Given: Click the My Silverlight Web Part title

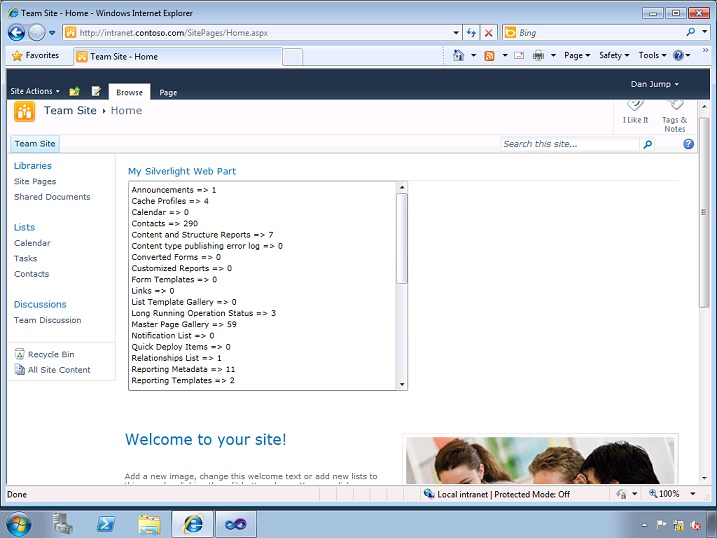Looking at the screenshot, I should click(182, 171).
